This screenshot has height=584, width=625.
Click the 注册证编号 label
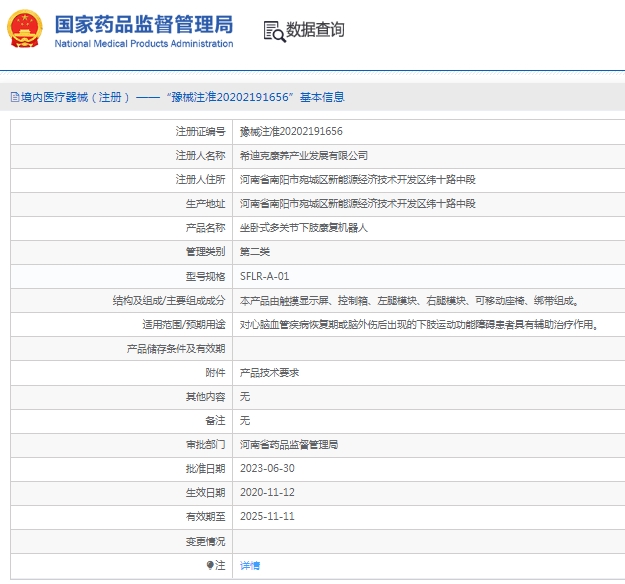[x=200, y=132]
